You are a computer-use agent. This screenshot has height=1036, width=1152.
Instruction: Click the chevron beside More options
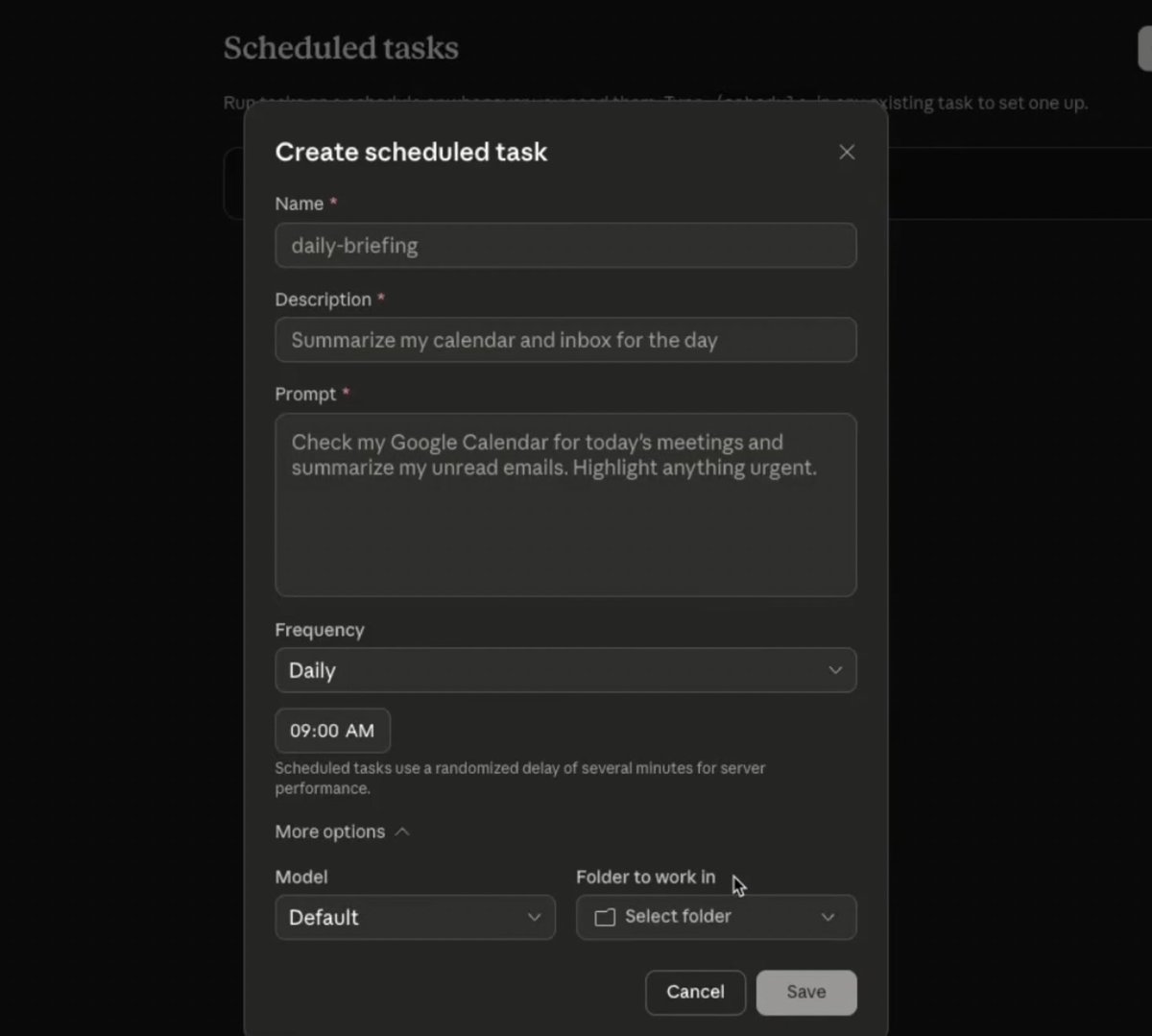pyautogui.click(x=402, y=831)
